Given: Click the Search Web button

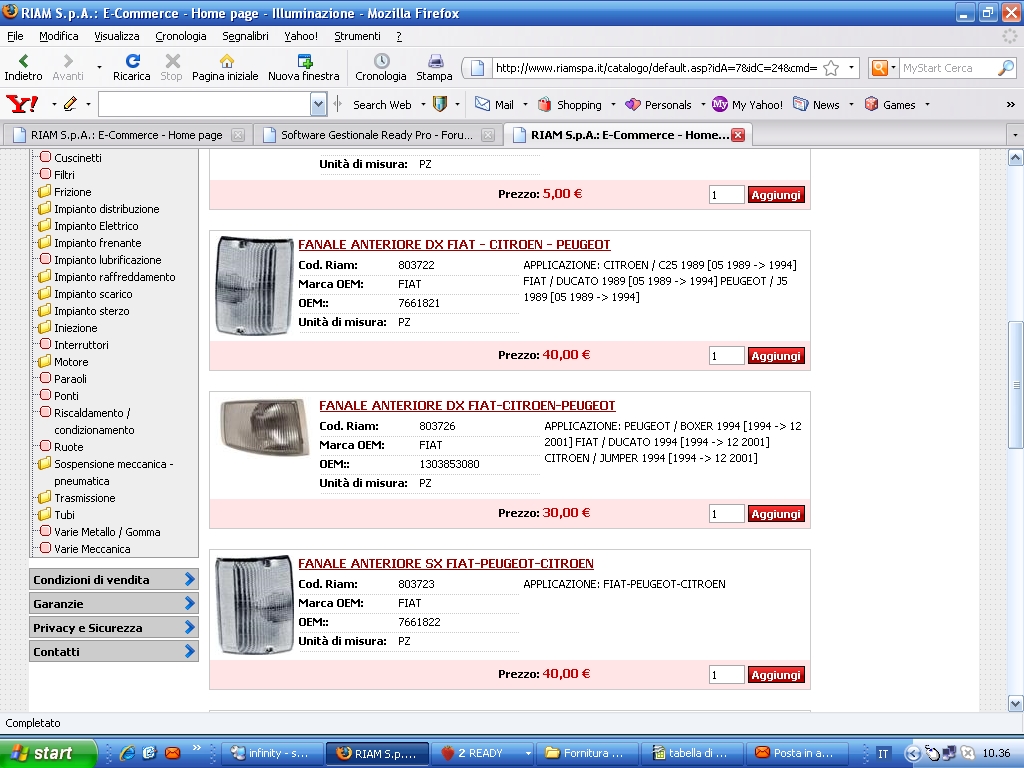Looking at the screenshot, I should [x=382, y=104].
